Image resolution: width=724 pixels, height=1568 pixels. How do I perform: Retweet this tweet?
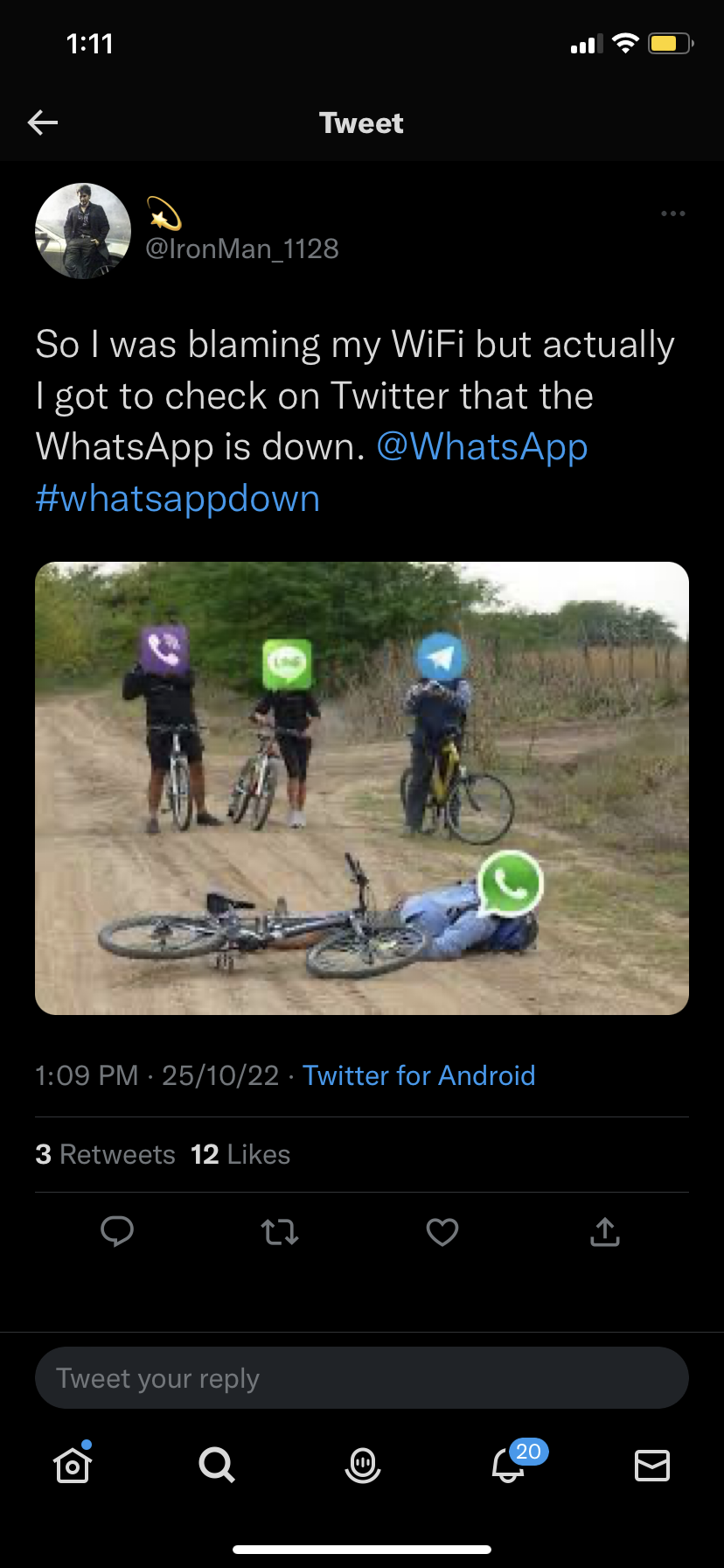click(280, 1232)
